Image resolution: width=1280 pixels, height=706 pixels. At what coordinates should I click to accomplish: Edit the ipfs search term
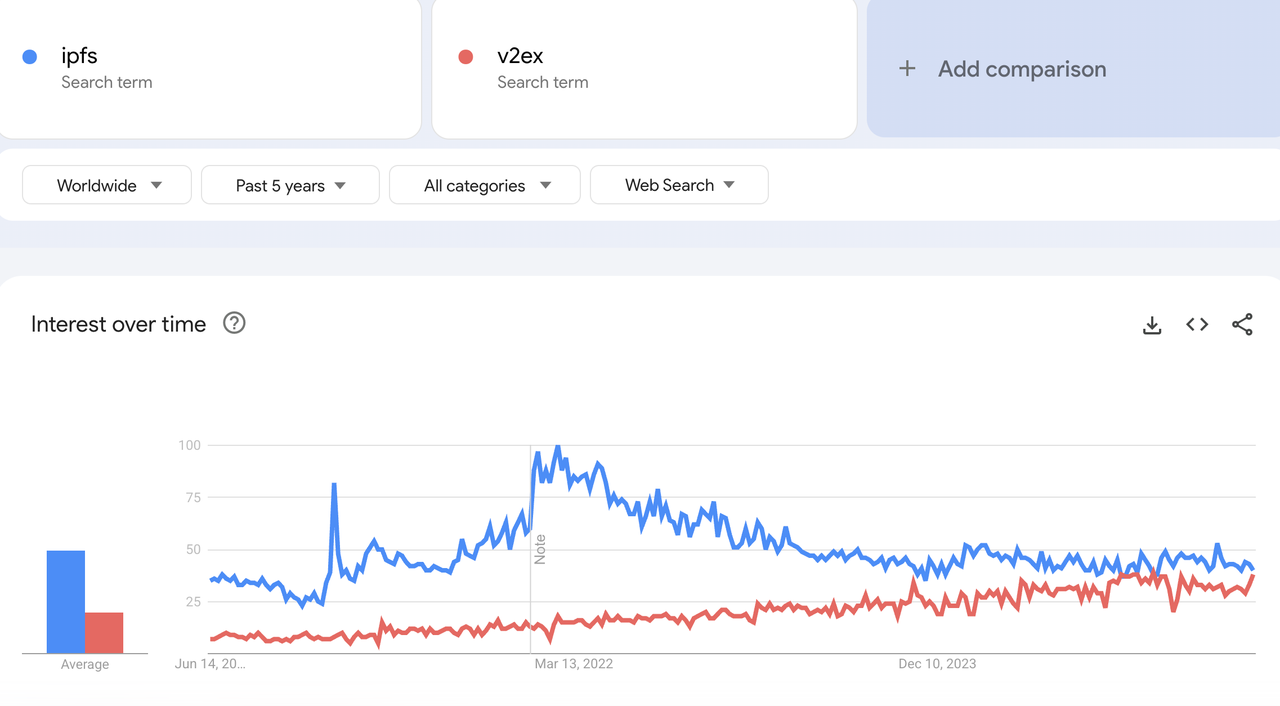coord(80,56)
